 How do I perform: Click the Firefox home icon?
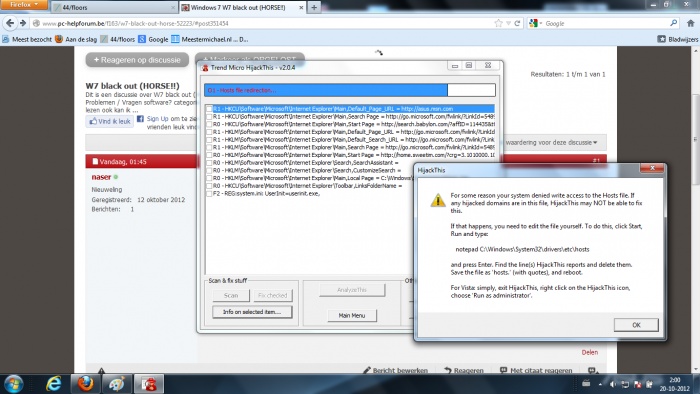coord(690,23)
